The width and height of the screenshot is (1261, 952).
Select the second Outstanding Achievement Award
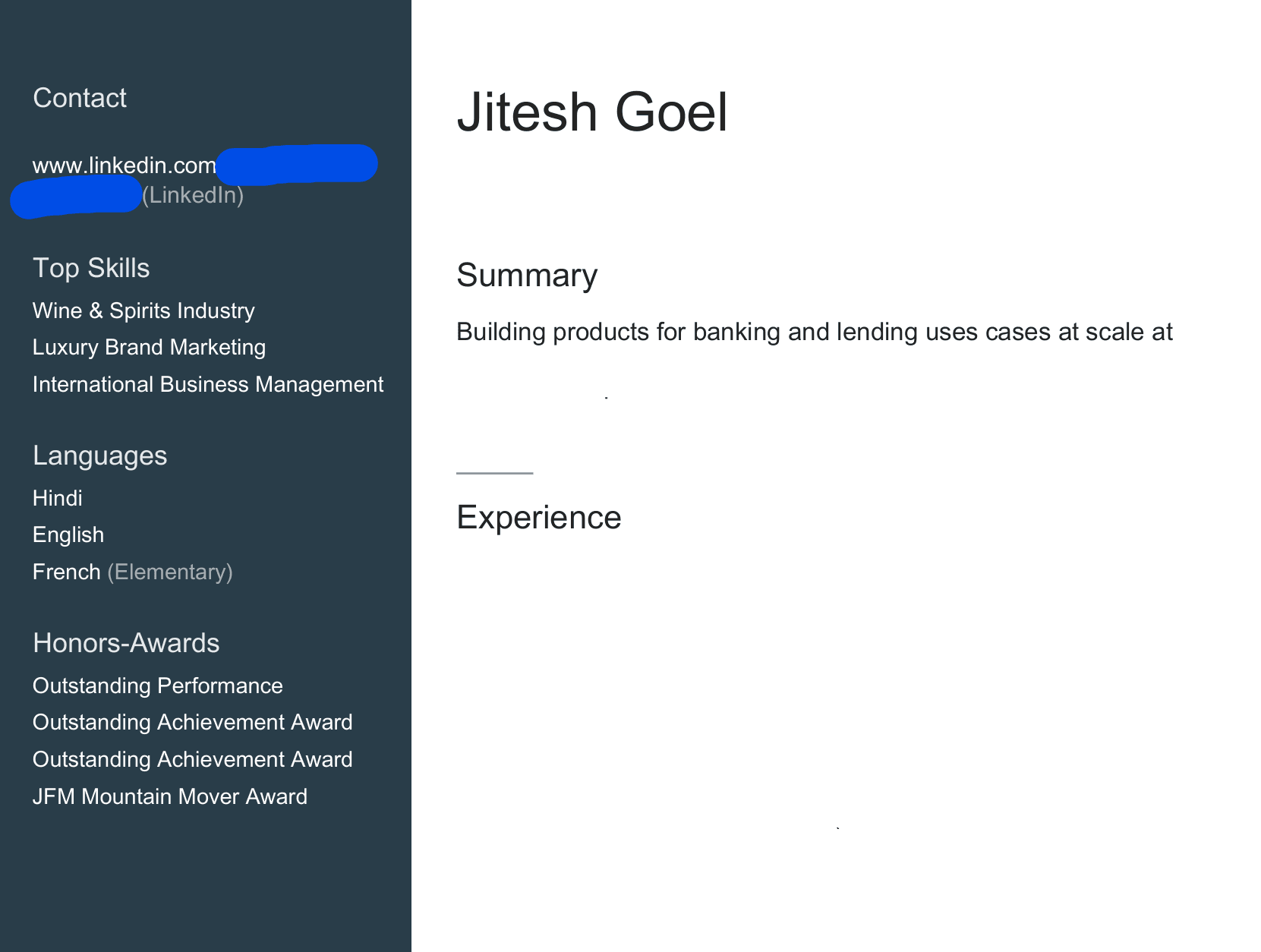click(x=192, y=759)
